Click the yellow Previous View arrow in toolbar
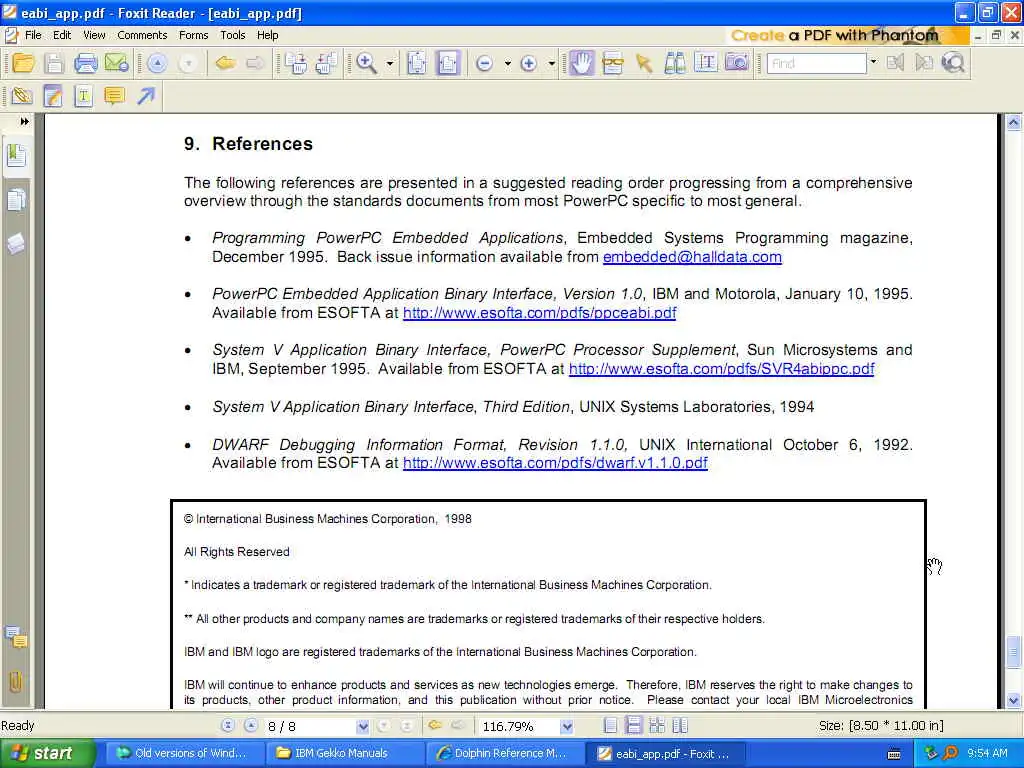The height and width of the screenshot is (768, 1024). 225,63
